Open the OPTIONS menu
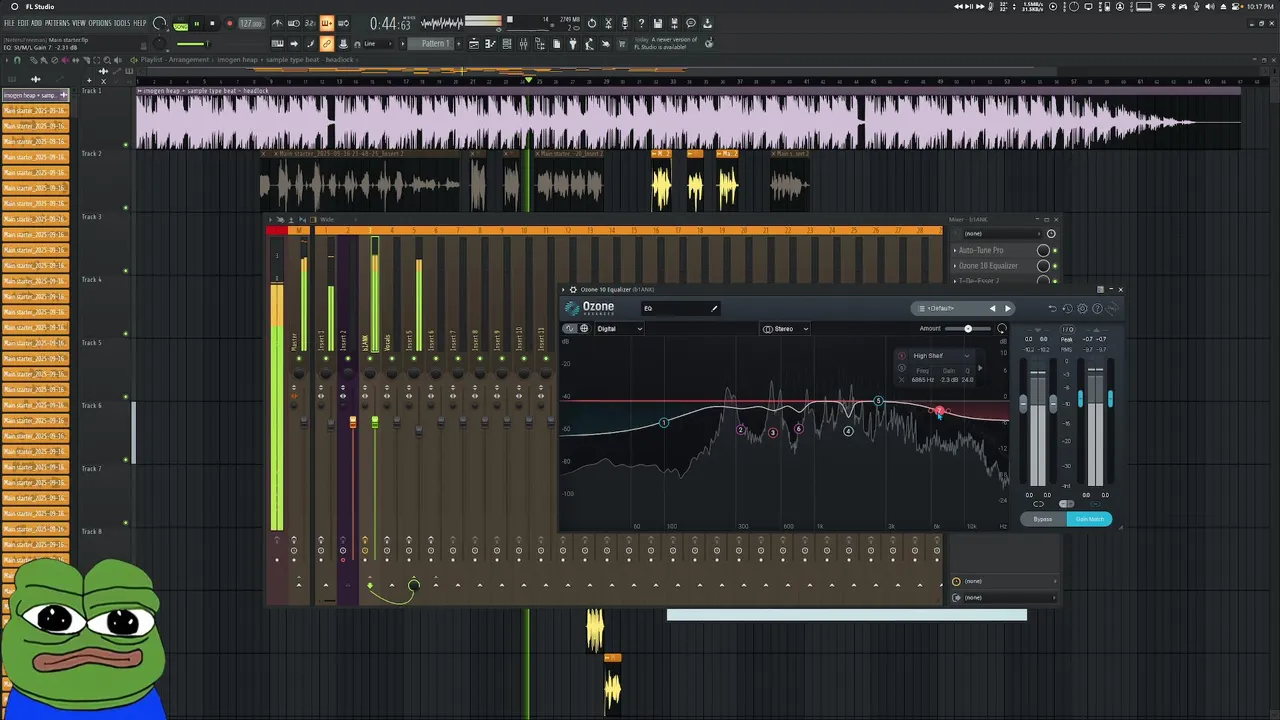The image size is (1280, 720). point(100,23)
